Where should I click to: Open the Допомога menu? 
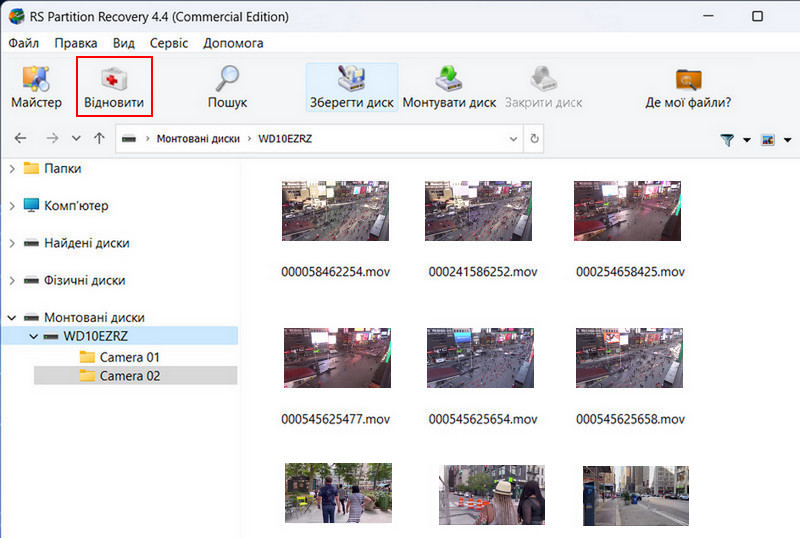[x=233, y=43]
